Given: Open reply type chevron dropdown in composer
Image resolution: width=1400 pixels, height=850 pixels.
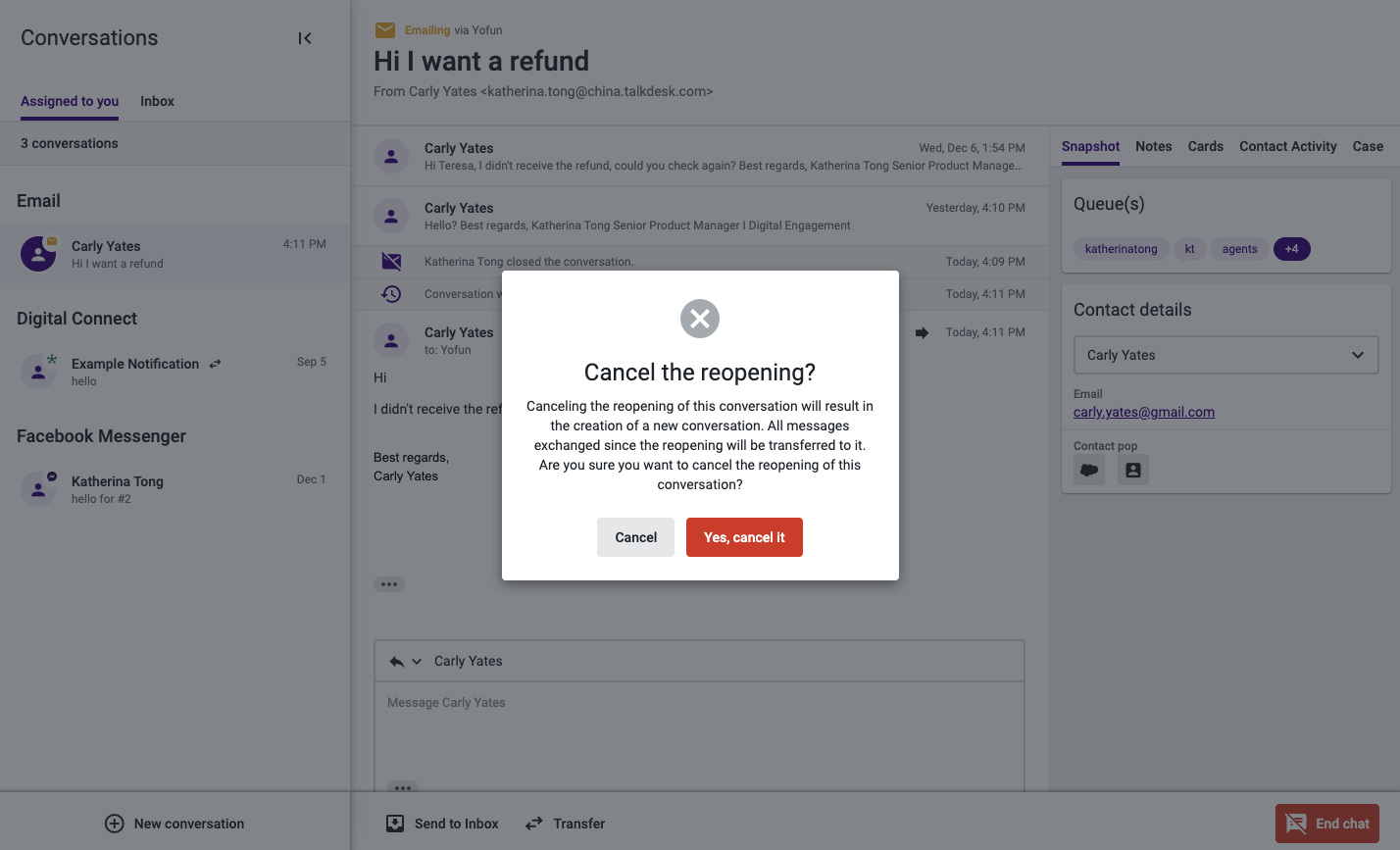Looking at the screenshot, I should 417,662.
